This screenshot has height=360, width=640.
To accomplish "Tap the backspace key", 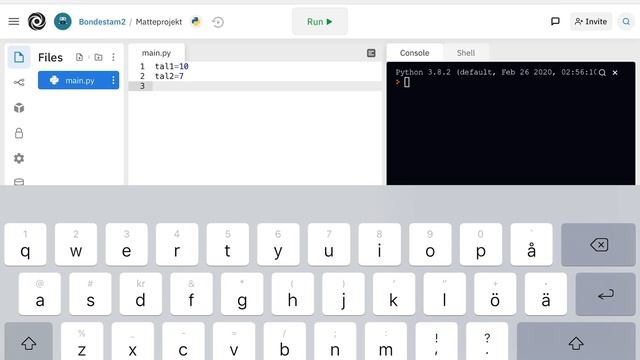I will (598, 245).
